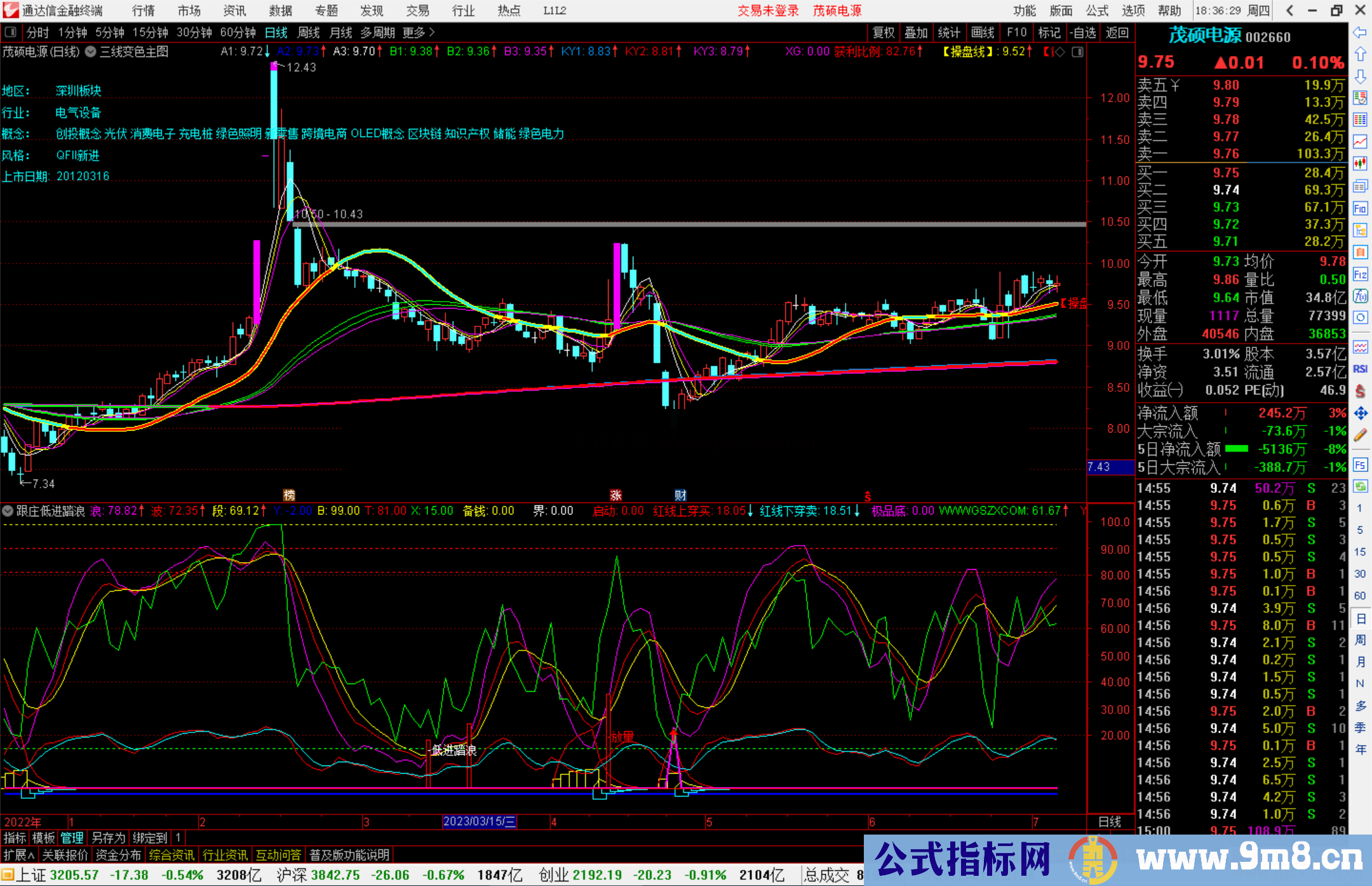The image size is (1372, 886).
Task: Select the 月 monthly period in the sidebar
Action: pyautogui.click(x=1360, y=662)
